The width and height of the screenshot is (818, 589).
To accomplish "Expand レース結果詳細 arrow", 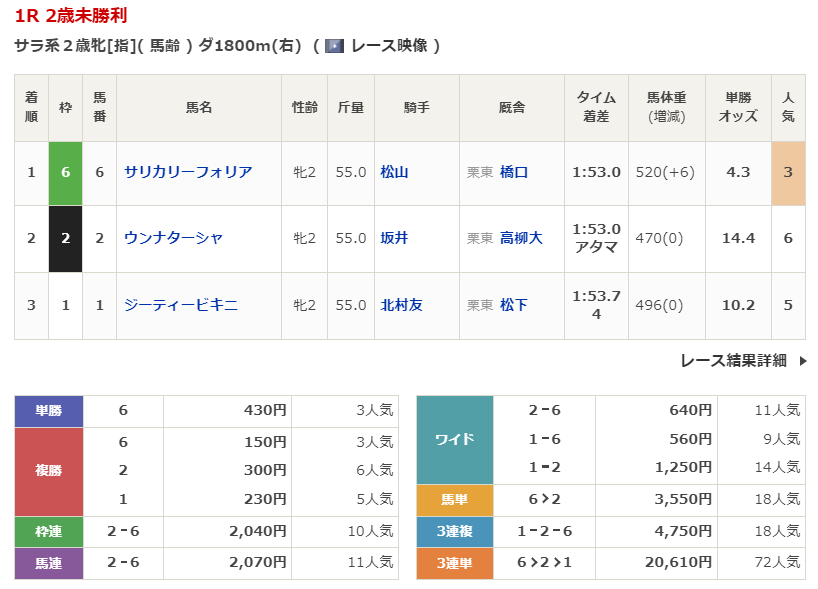I will (x=802, y=361).
